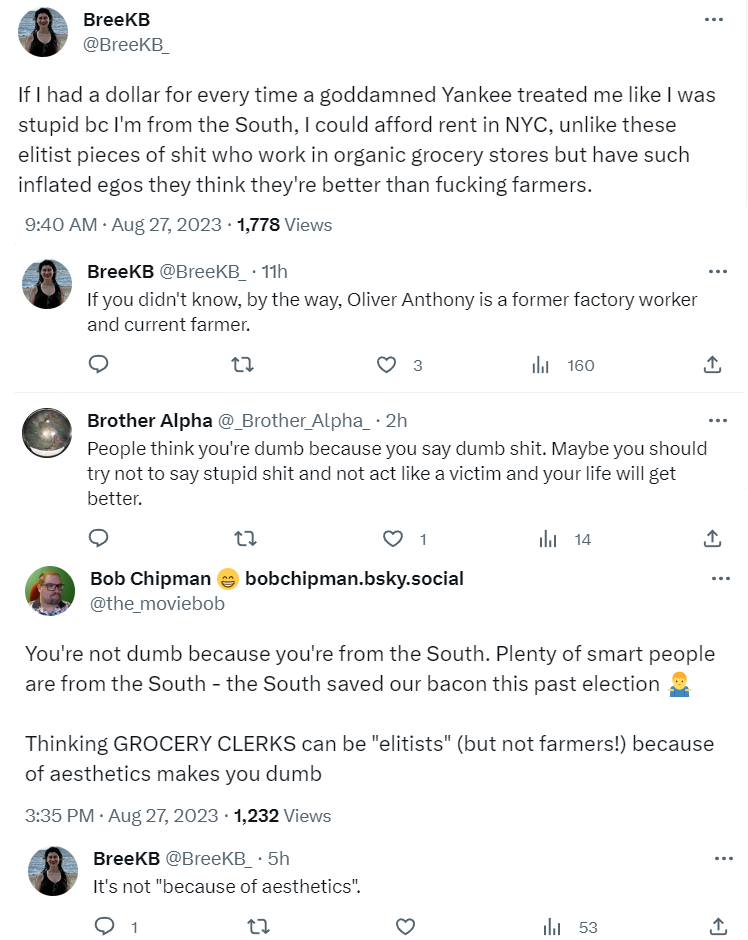The width and height of the screenshot is (748, 940).
Task: Open more options on BreeKB's main tweet
Action: 713,20
